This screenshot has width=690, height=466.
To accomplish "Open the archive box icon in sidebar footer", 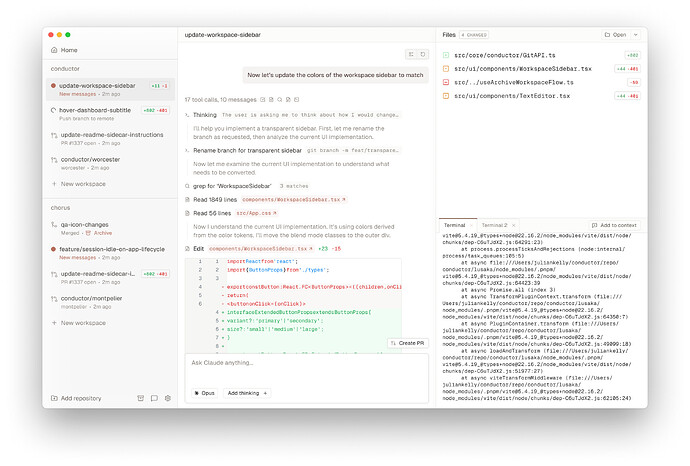I will coord(140,398).
